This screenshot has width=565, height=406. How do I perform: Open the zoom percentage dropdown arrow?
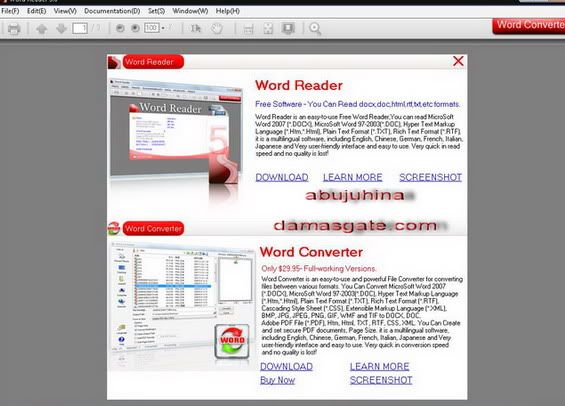(x=163, y=28)
